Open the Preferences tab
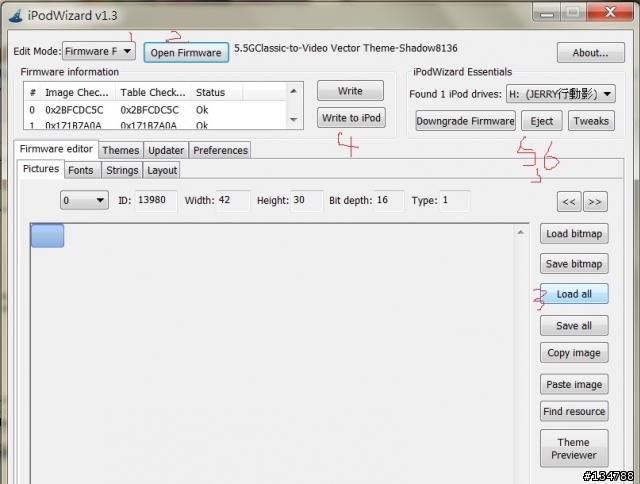The image size is (640, 484). [x=220, y=150]
